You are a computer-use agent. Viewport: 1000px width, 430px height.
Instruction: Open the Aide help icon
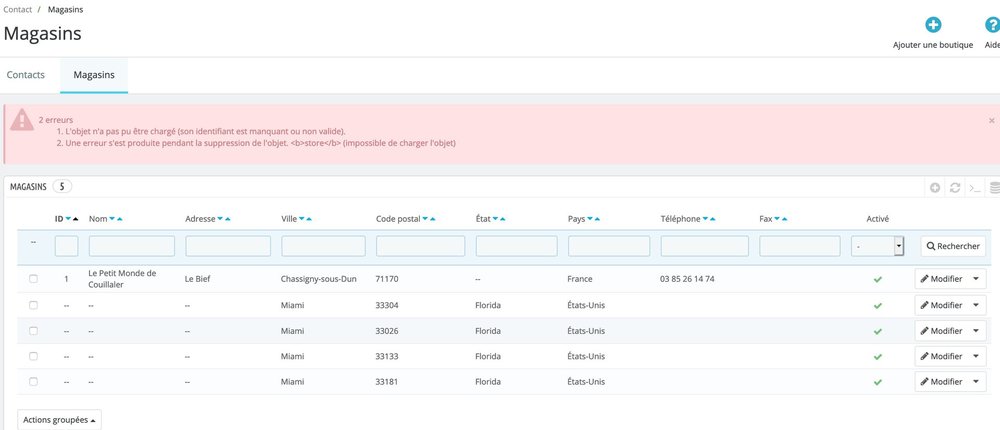click(x=992, y=25)
